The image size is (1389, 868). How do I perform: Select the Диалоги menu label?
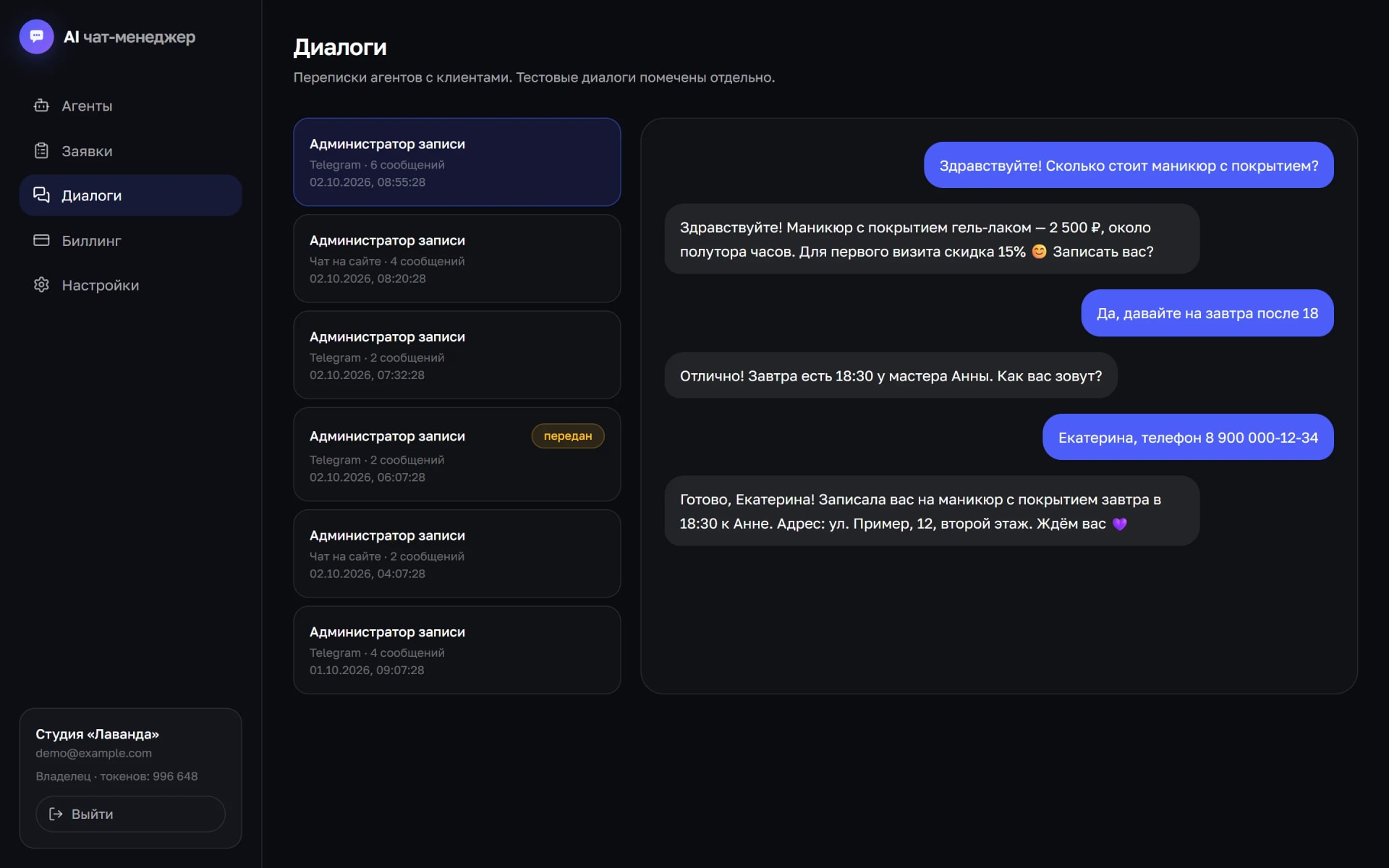tap(91, 195)
